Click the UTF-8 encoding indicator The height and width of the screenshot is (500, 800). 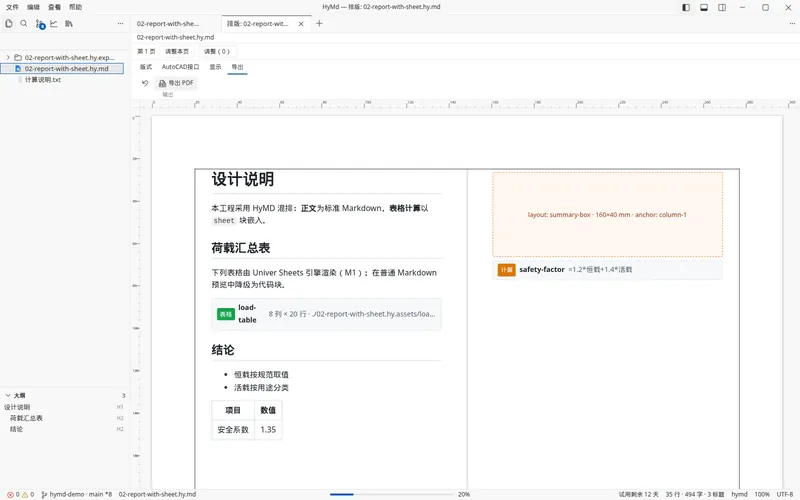pyautogui.click(x=785, y=494)
